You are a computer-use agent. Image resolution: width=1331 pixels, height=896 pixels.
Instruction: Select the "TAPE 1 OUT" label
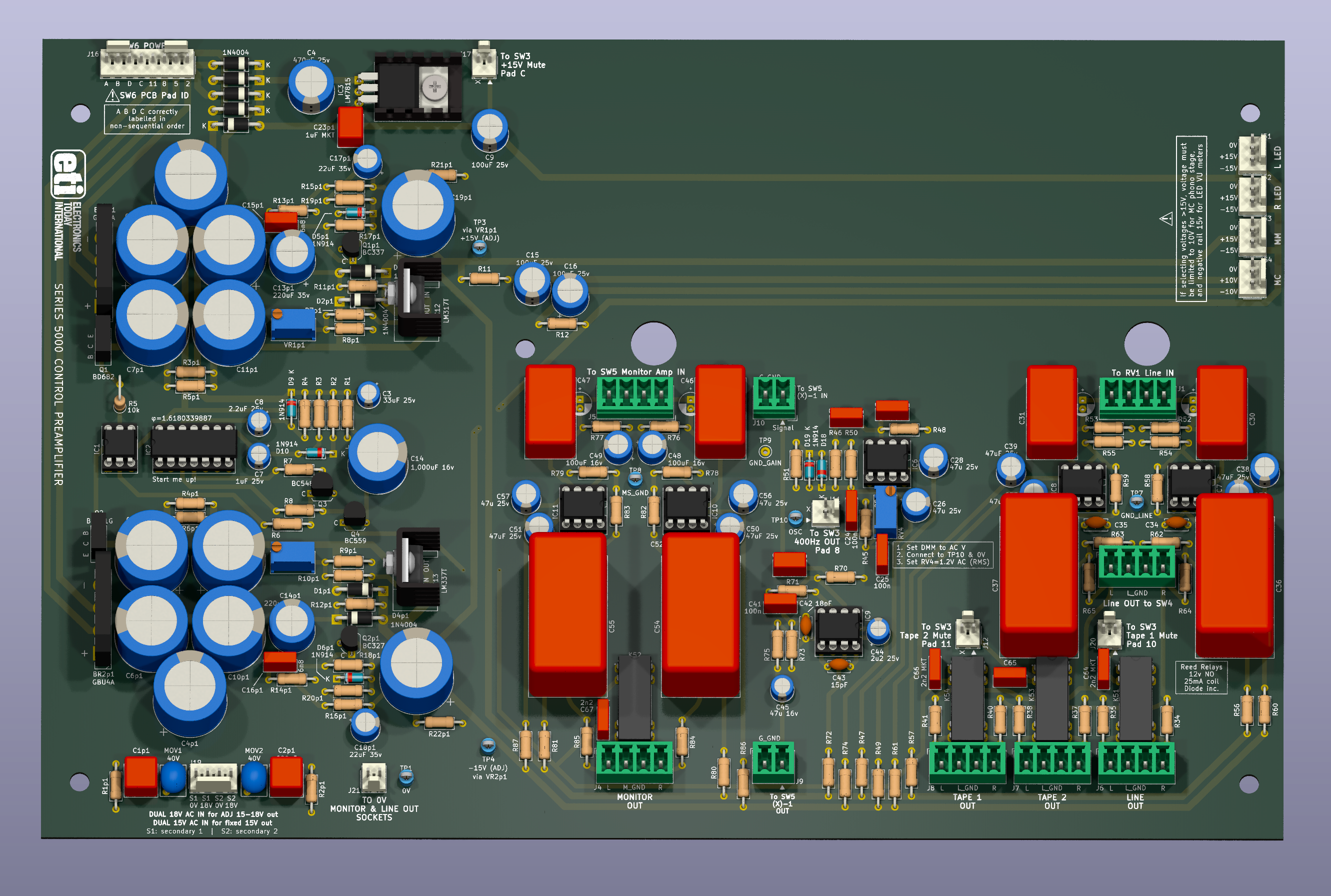(967, 801)
